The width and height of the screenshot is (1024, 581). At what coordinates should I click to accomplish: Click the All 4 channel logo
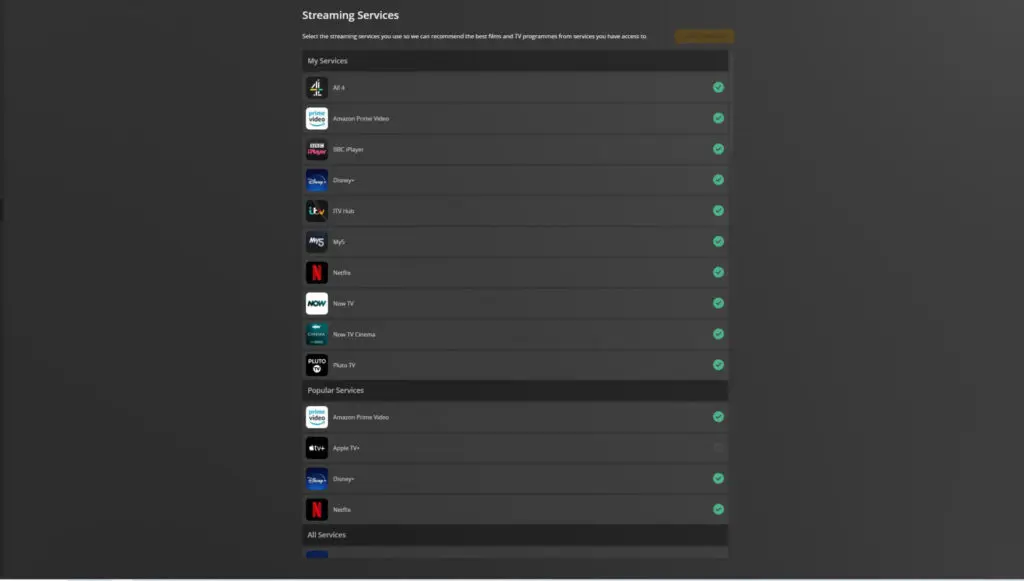(317, 87)
